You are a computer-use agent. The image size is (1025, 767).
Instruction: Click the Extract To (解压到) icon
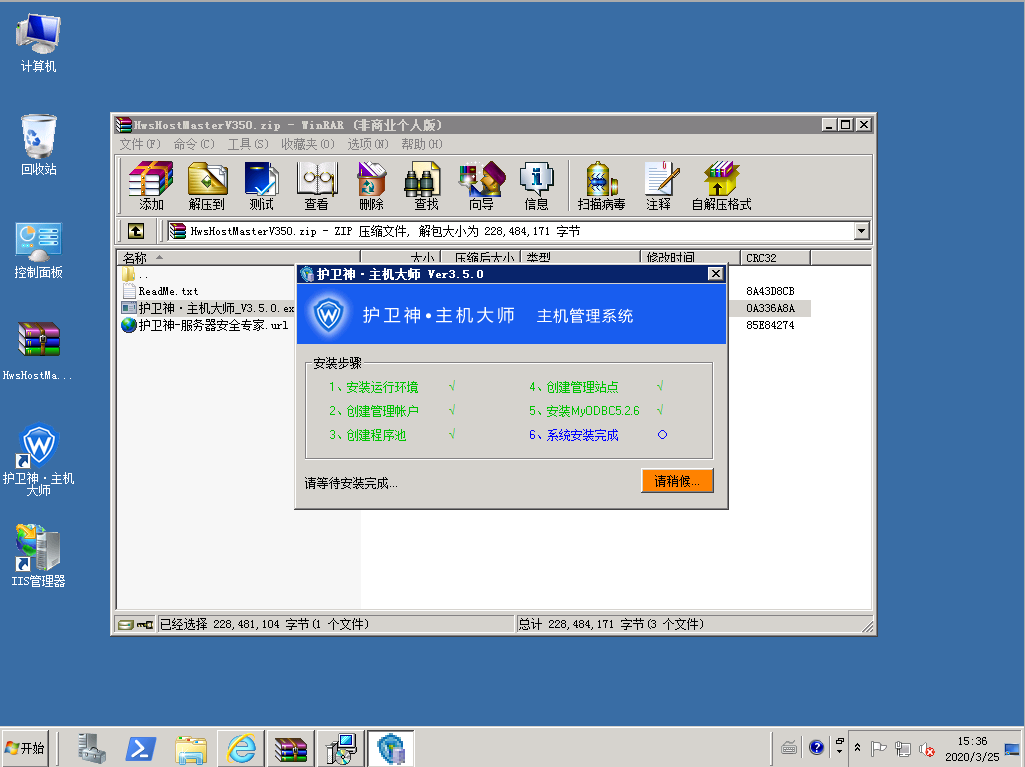tap(207, 186)
